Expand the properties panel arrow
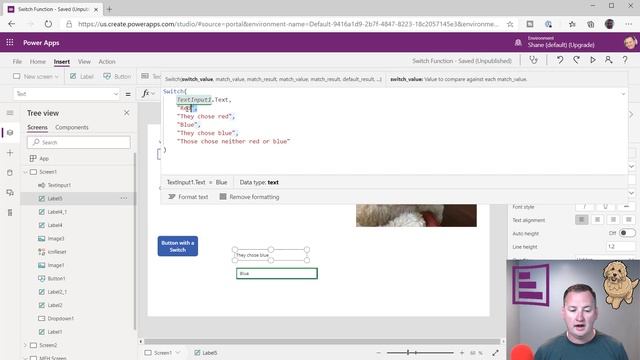 pyautogui.click(x=631, y=114)
